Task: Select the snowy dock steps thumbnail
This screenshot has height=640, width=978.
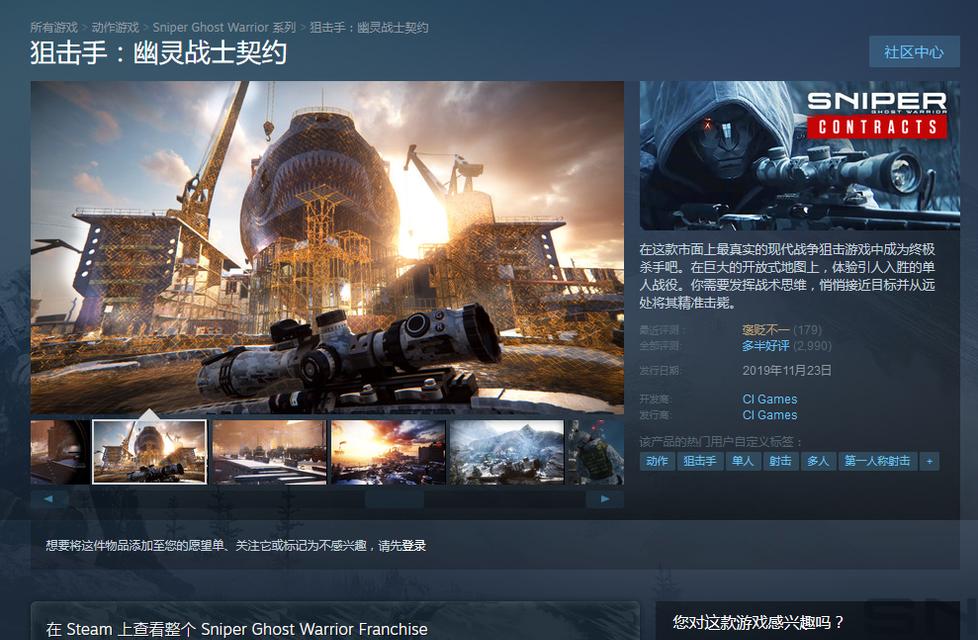Action: (x=269, y=452)
